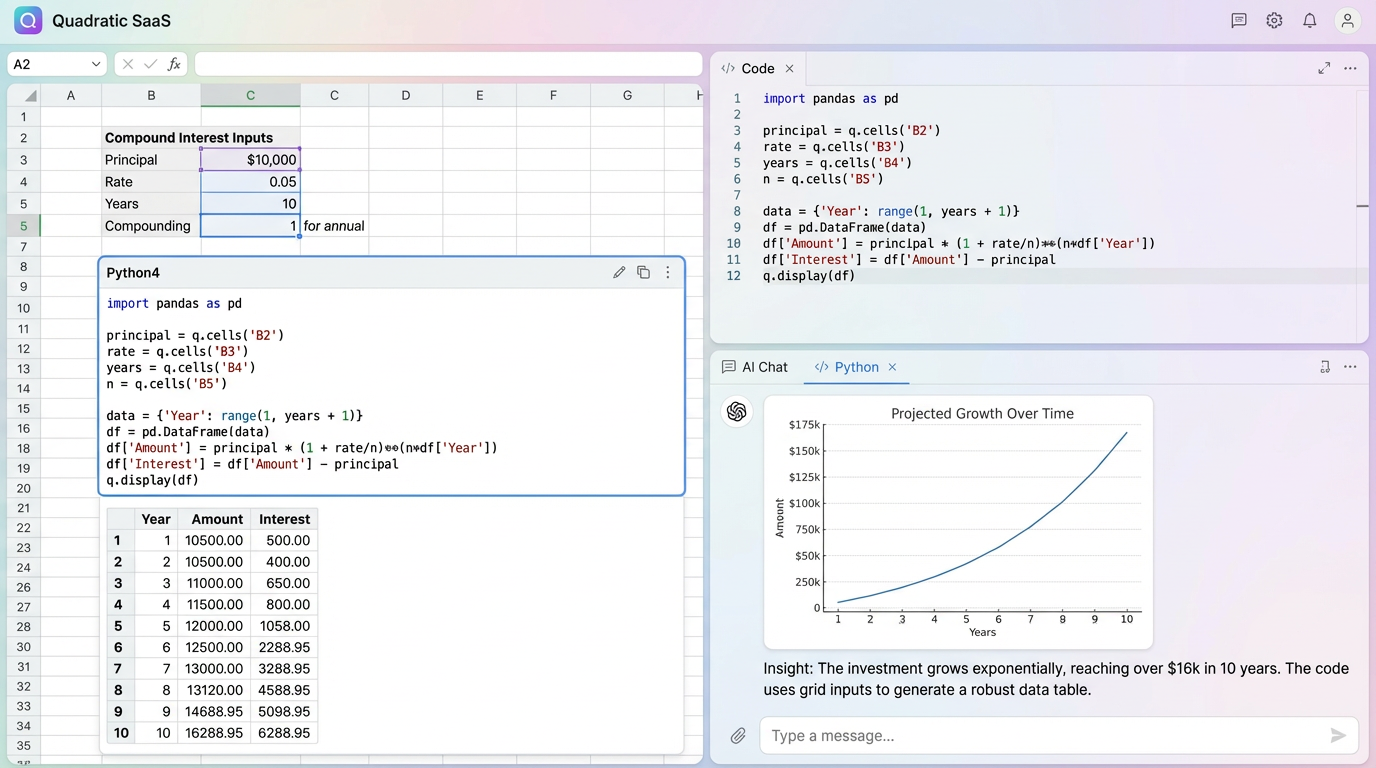Image resolution: width=1376 pixels, height=768 pixels.
Task: Select the cell containing $10,000
Action: (x=250, y=160)
